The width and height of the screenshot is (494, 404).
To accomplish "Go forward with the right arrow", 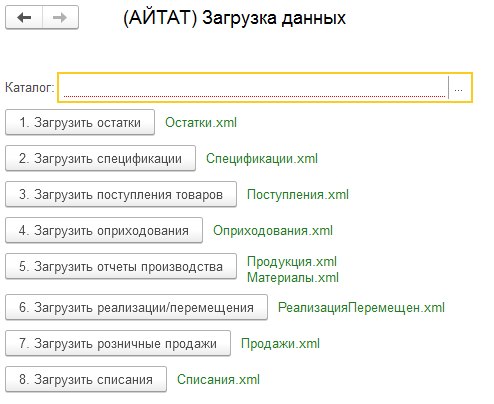I will (x=60, y=17).
